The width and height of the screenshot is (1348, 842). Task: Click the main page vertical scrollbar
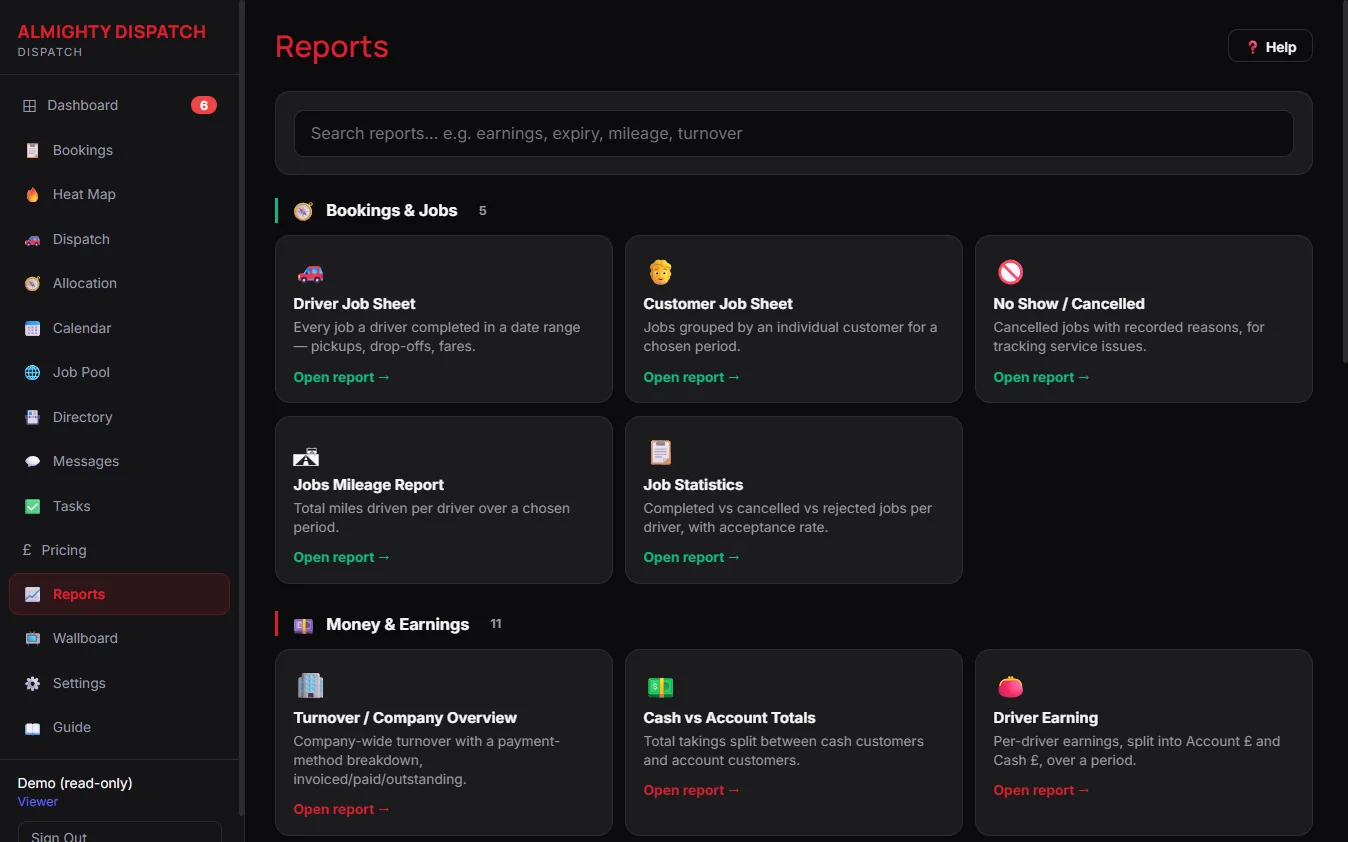tap(1344, 180)
